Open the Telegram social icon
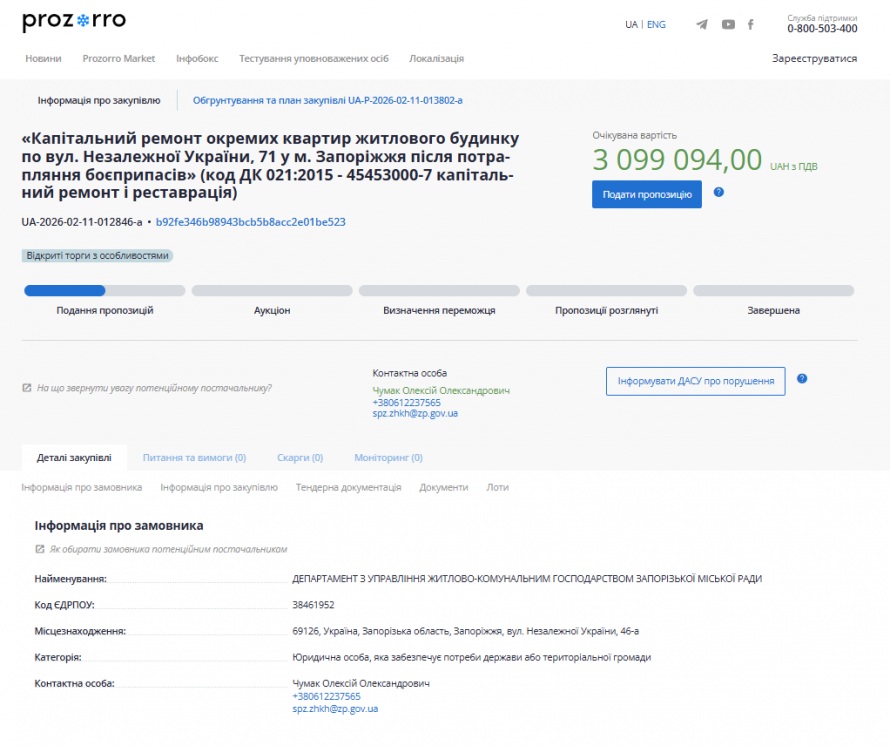The height and width of the screenshot is (746, 890). click(702, 25)
